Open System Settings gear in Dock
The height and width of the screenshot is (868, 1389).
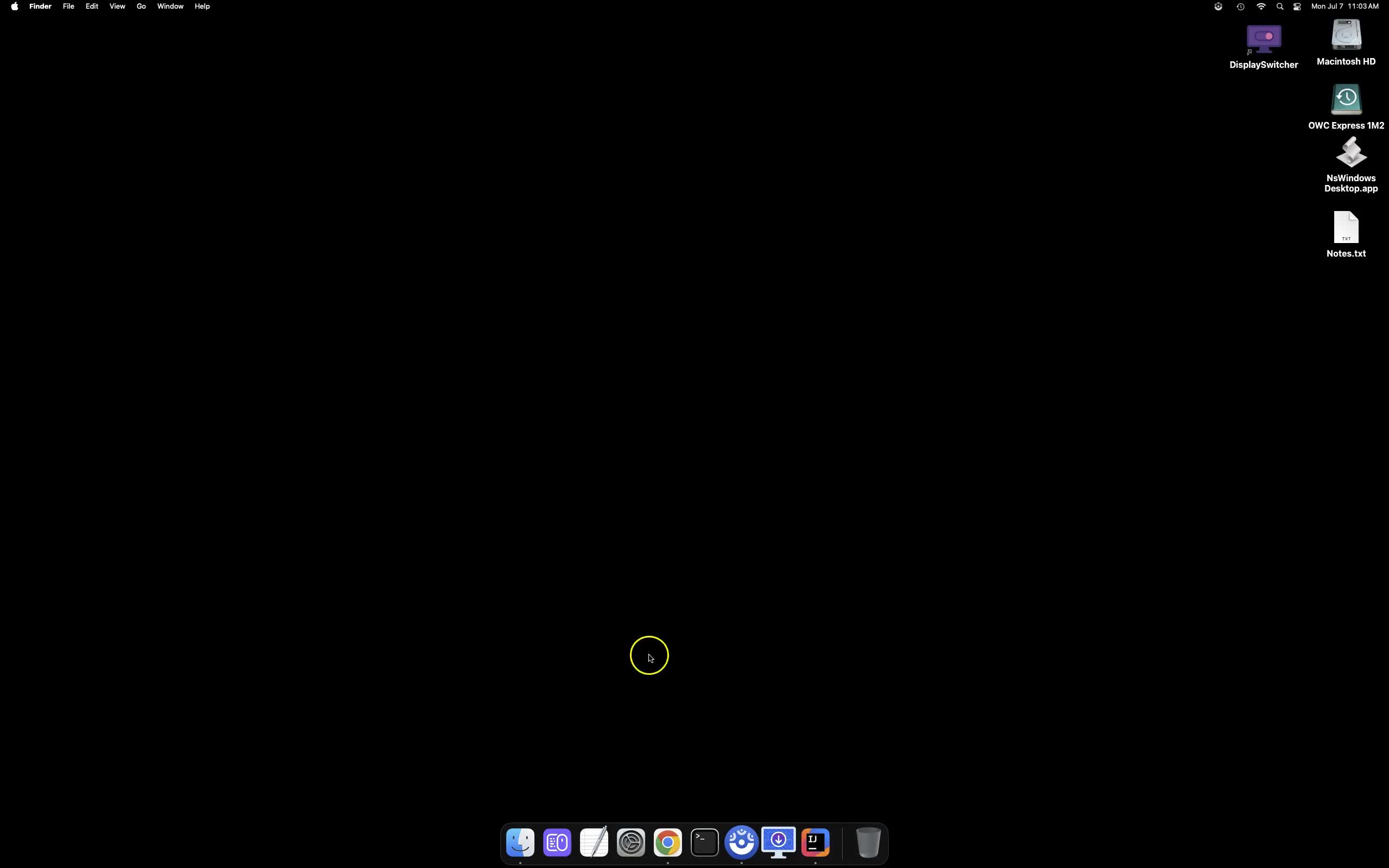pos(631,842)
